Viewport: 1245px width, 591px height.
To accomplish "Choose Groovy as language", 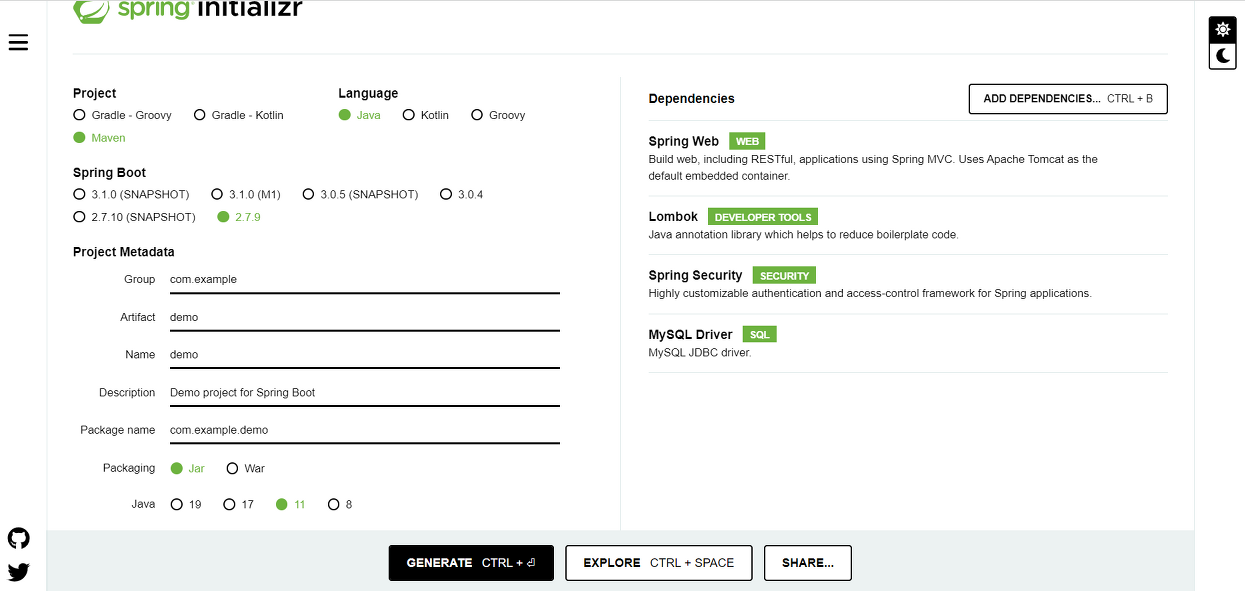I will 498,115.
